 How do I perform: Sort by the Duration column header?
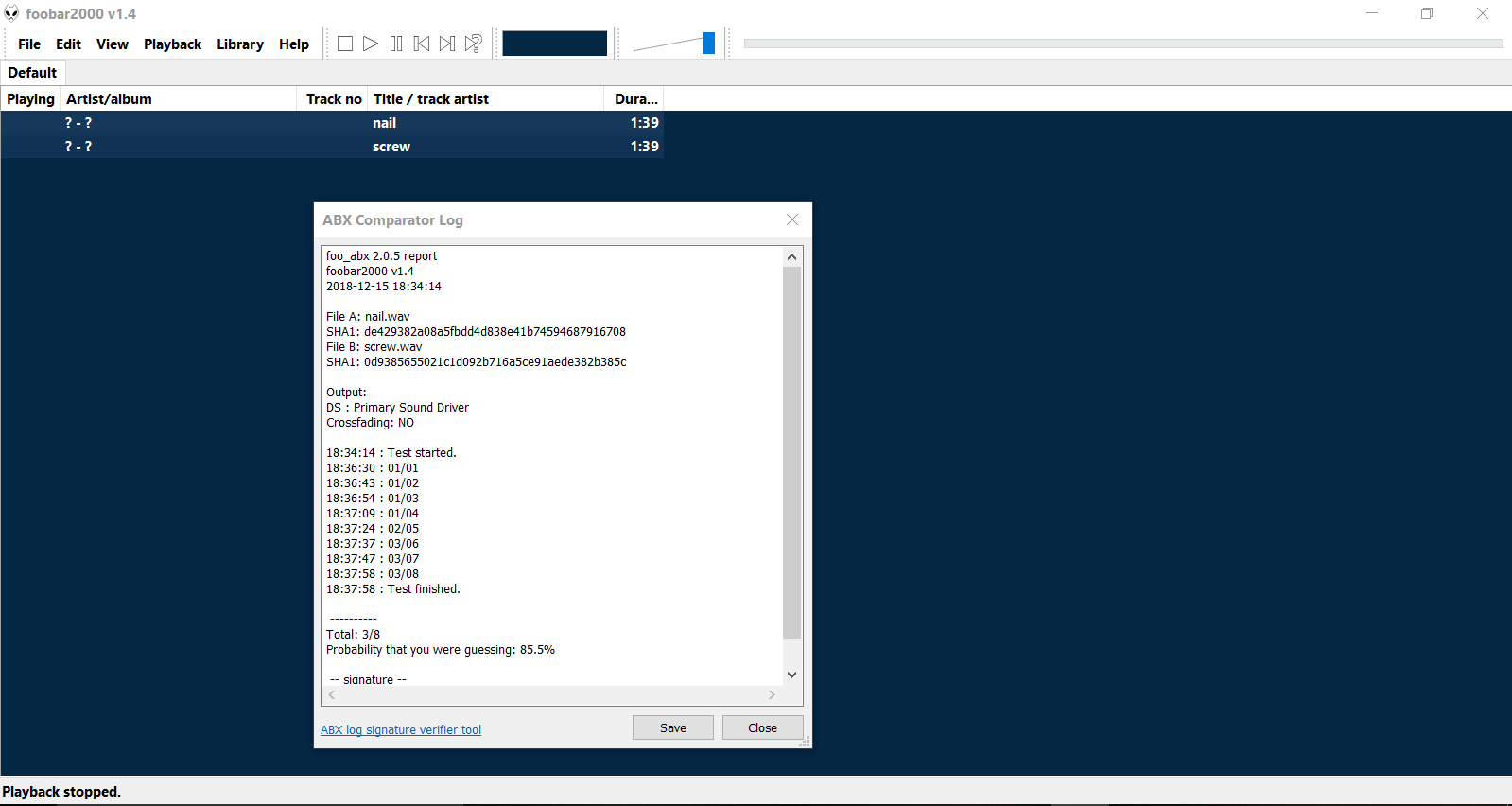click(x=634, y=99)
